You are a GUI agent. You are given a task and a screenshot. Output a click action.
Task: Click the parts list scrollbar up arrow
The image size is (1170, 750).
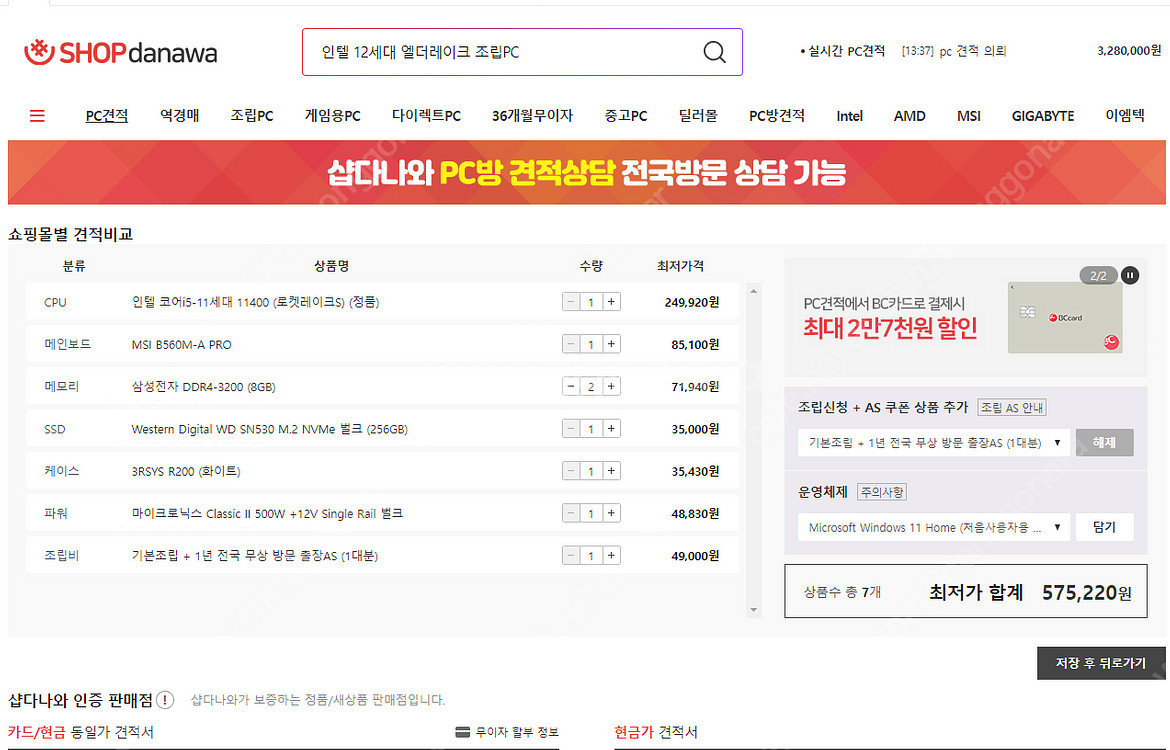[x=754, y=291]
